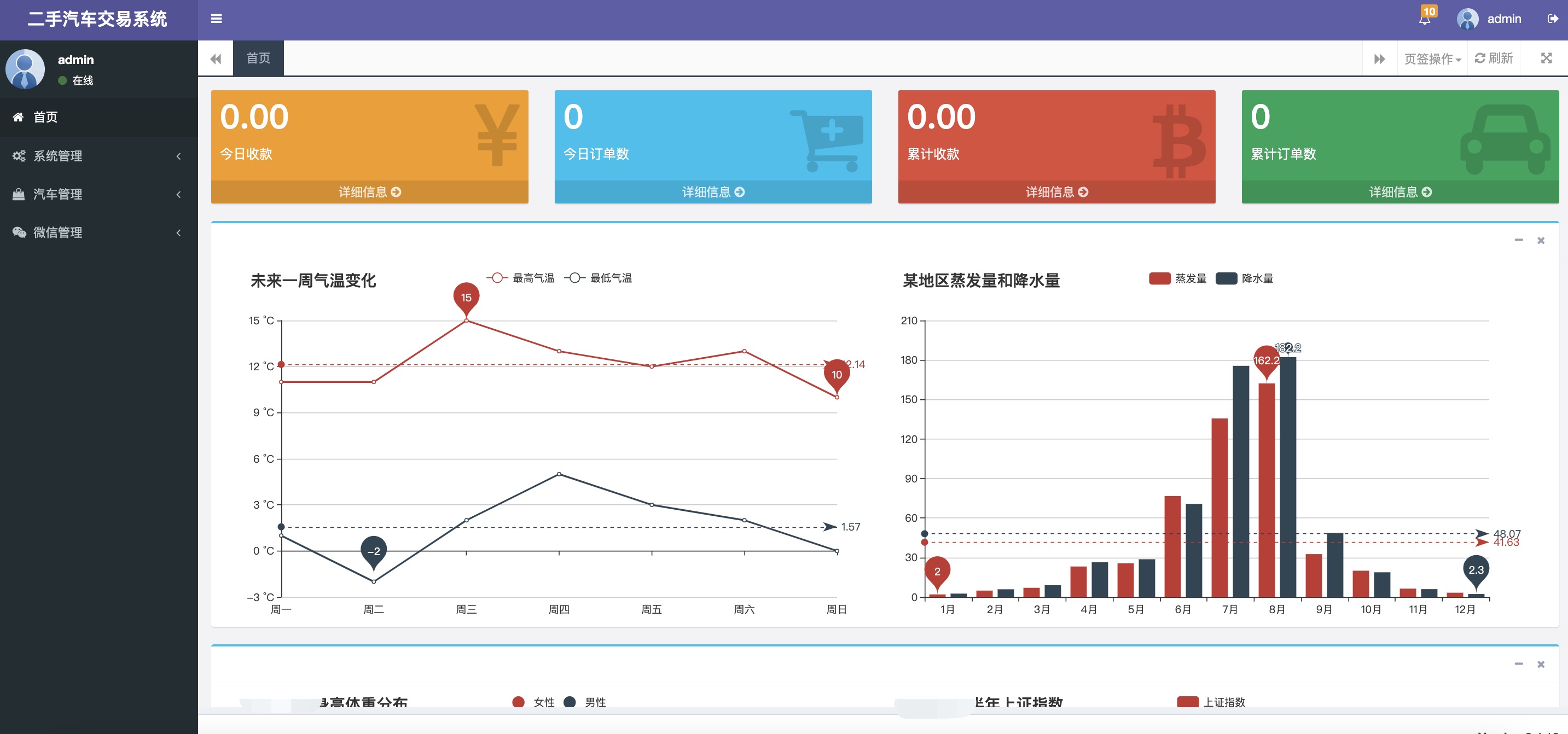Screen dimensions: 1568x734
Task: Expand the 微信管理 sidebar menu
Action: pyautogui.click(x=98, y=232)
